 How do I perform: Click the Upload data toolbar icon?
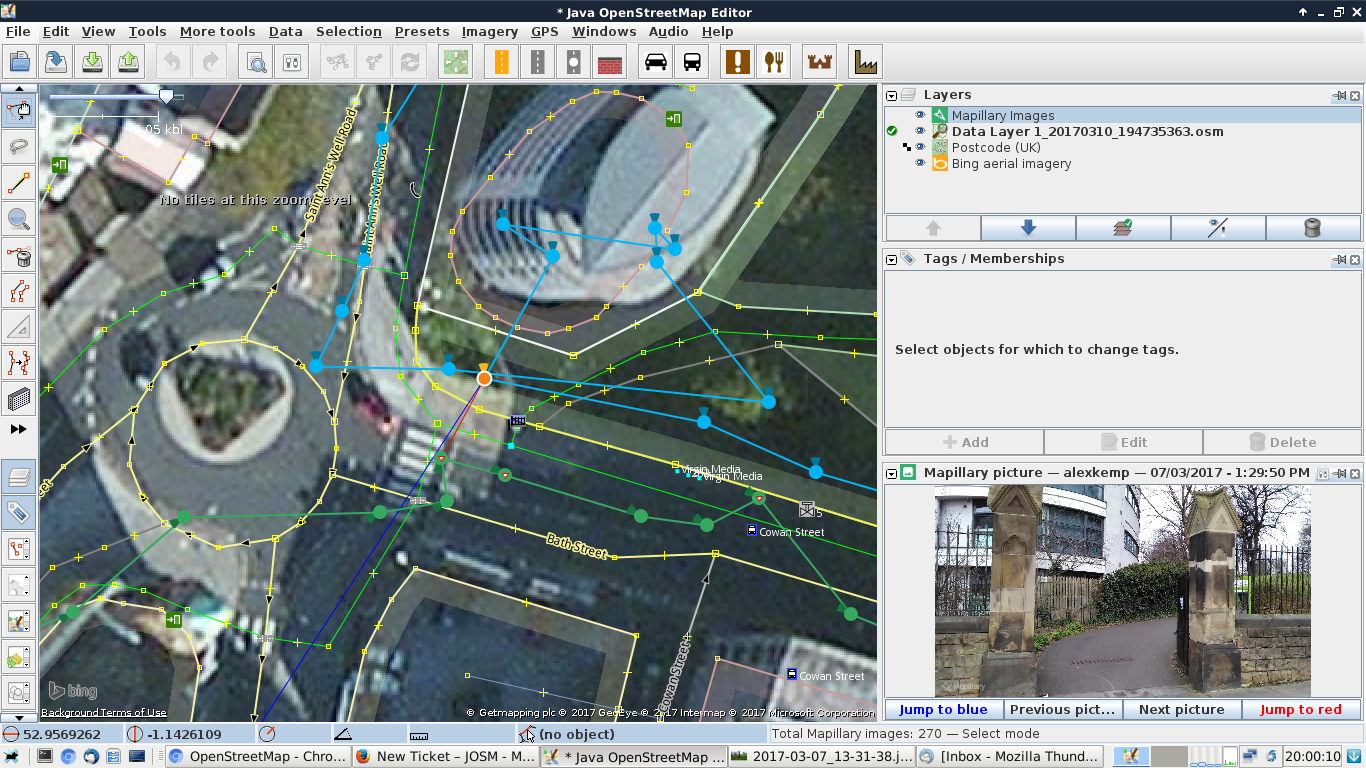pyautogui.click(x=129, y=62)
